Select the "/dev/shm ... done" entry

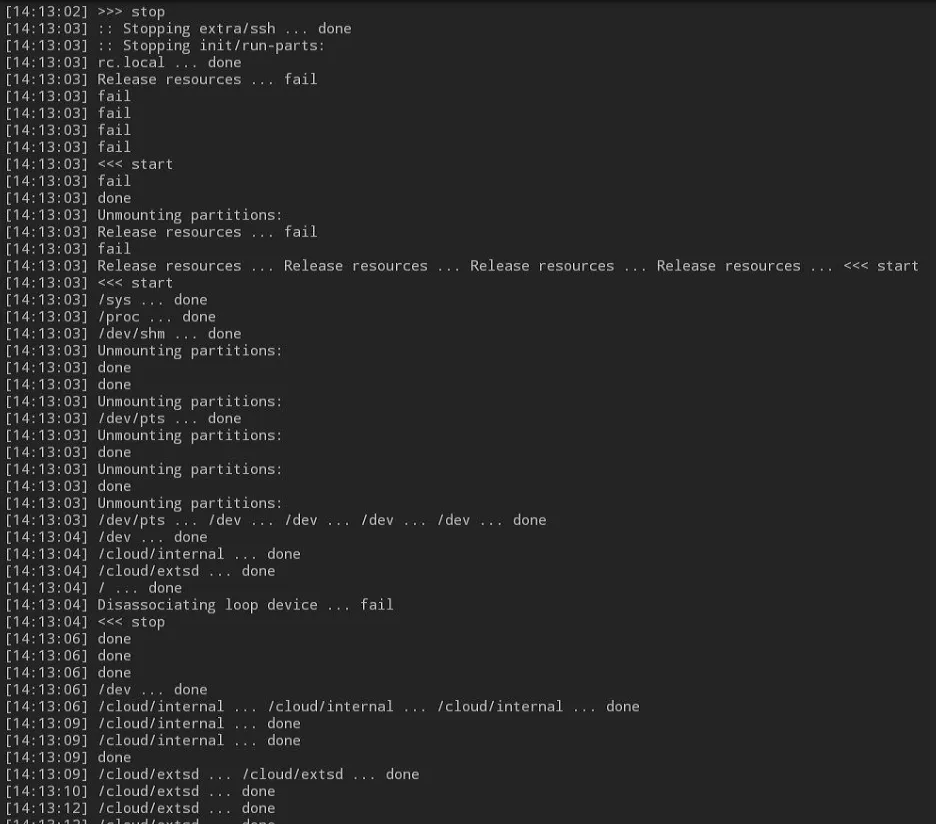click(x=169, y=334)
